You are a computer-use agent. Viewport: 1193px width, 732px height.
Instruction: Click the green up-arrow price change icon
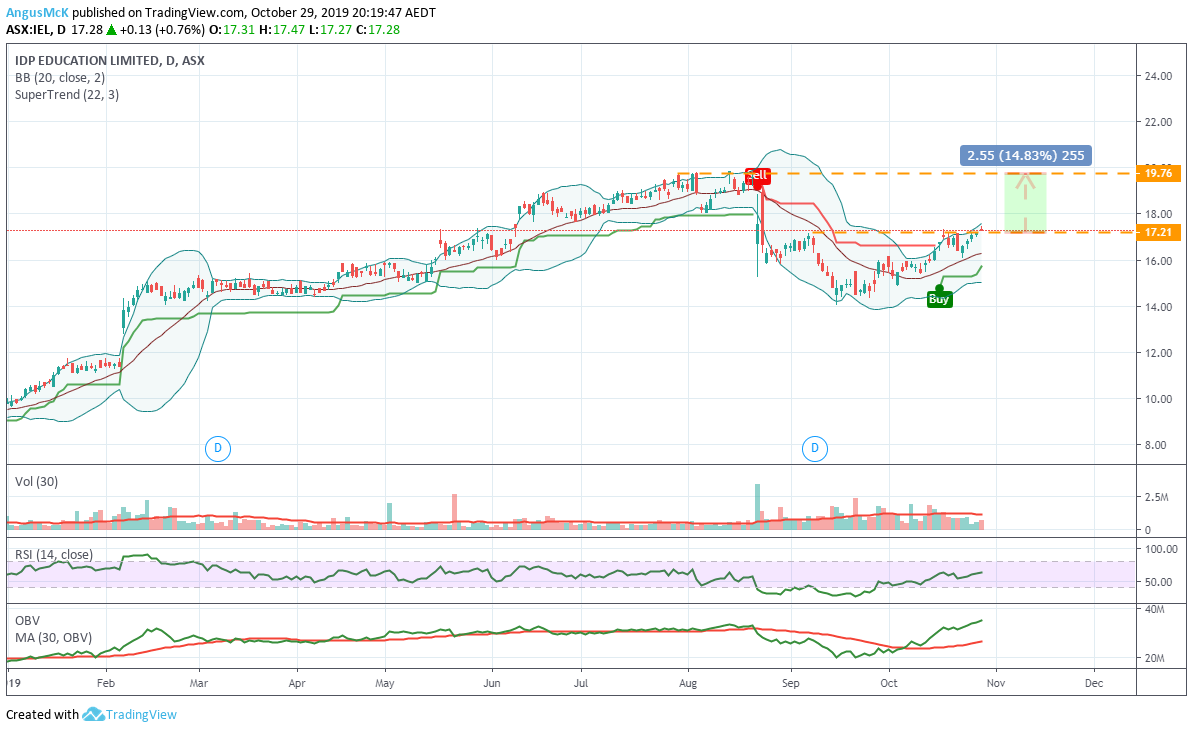point(111,30)
